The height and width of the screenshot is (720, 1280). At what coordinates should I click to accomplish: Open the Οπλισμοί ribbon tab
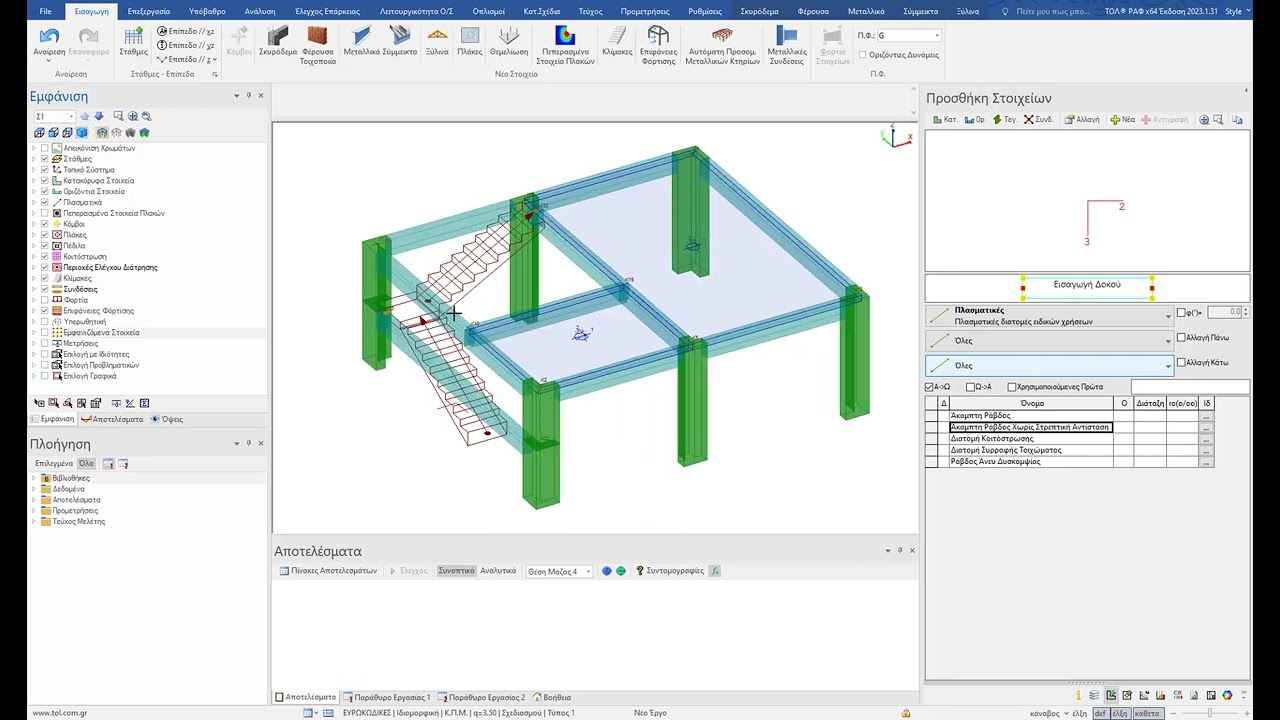point(488,11)
